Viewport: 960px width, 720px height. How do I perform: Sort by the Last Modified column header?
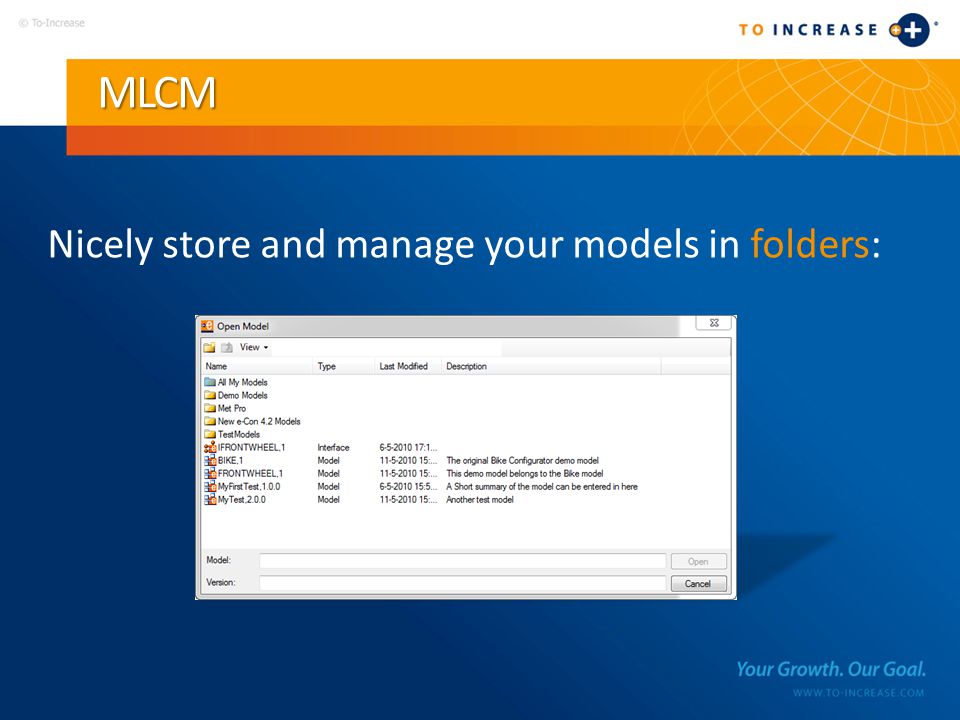pyautogui.click(x=408, y=366)
